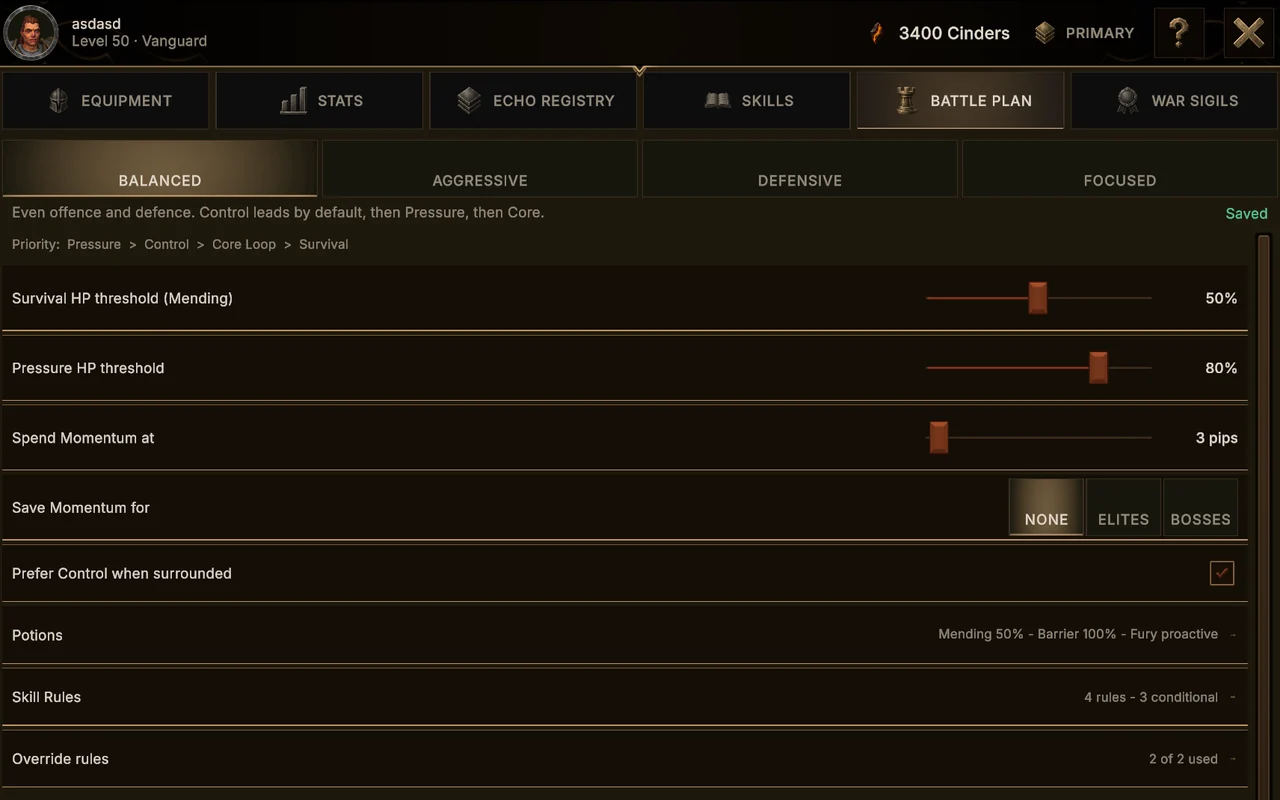Click the vertical scrollbar in Battle Plan
1280x800 pixels.
click(1264, 515)
